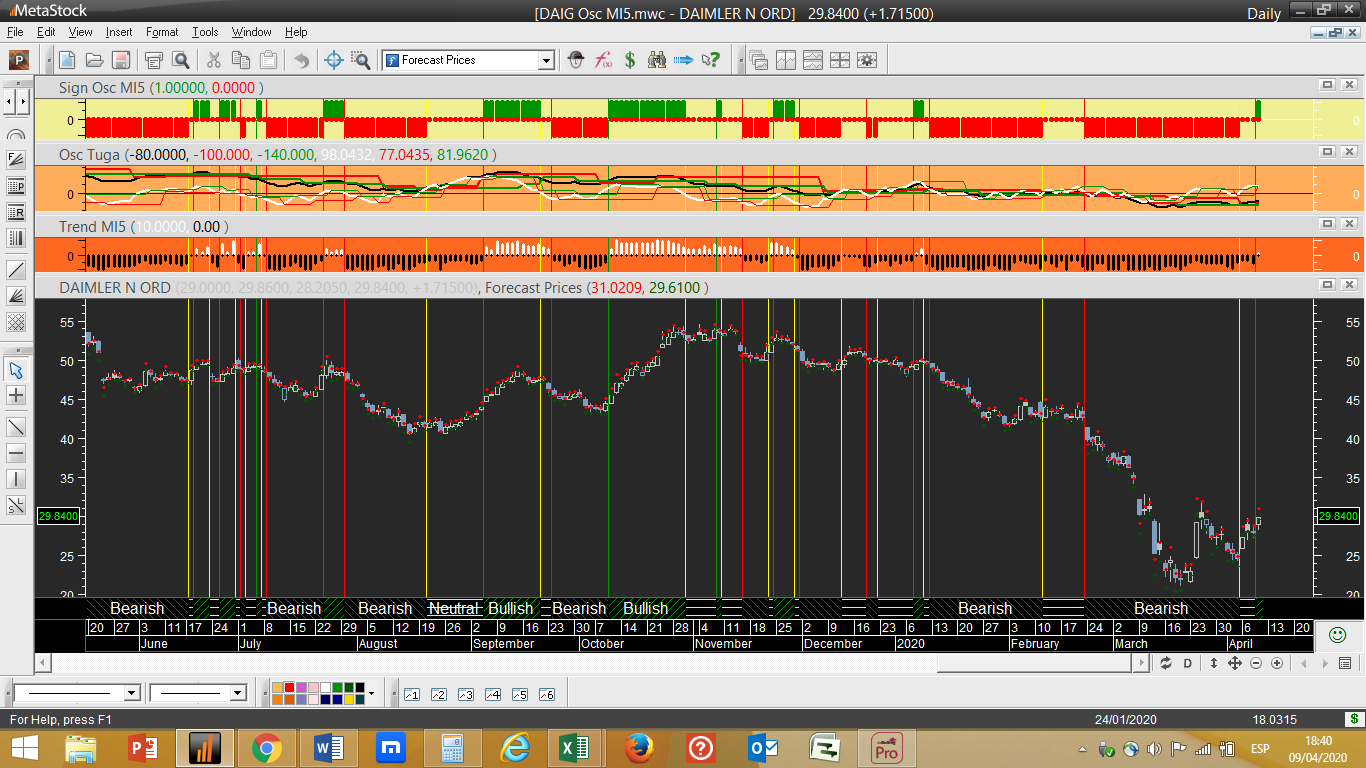Click the zoom-in plus icon below the chart

[1277, 663]
